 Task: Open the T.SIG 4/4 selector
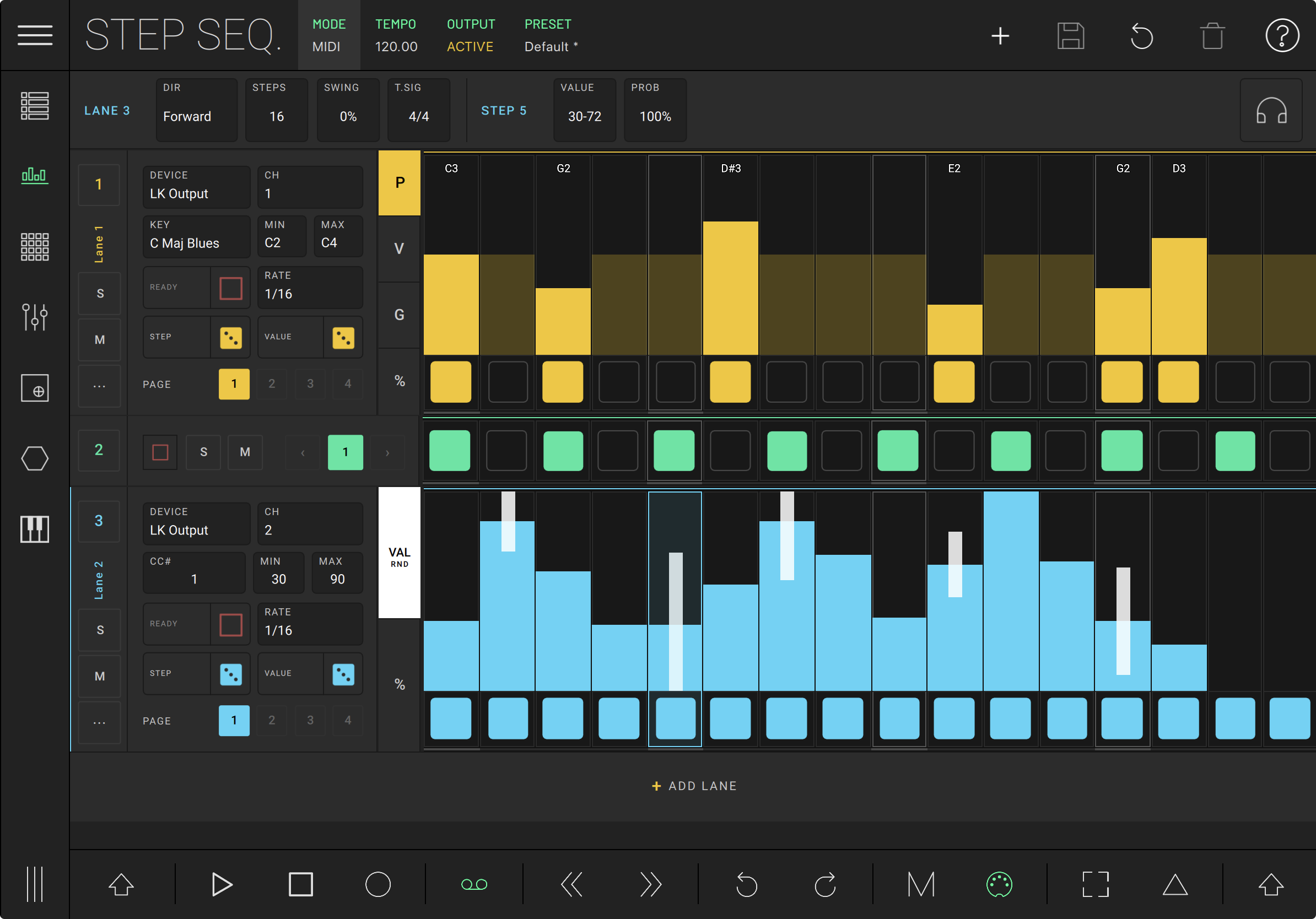point(418,110)
